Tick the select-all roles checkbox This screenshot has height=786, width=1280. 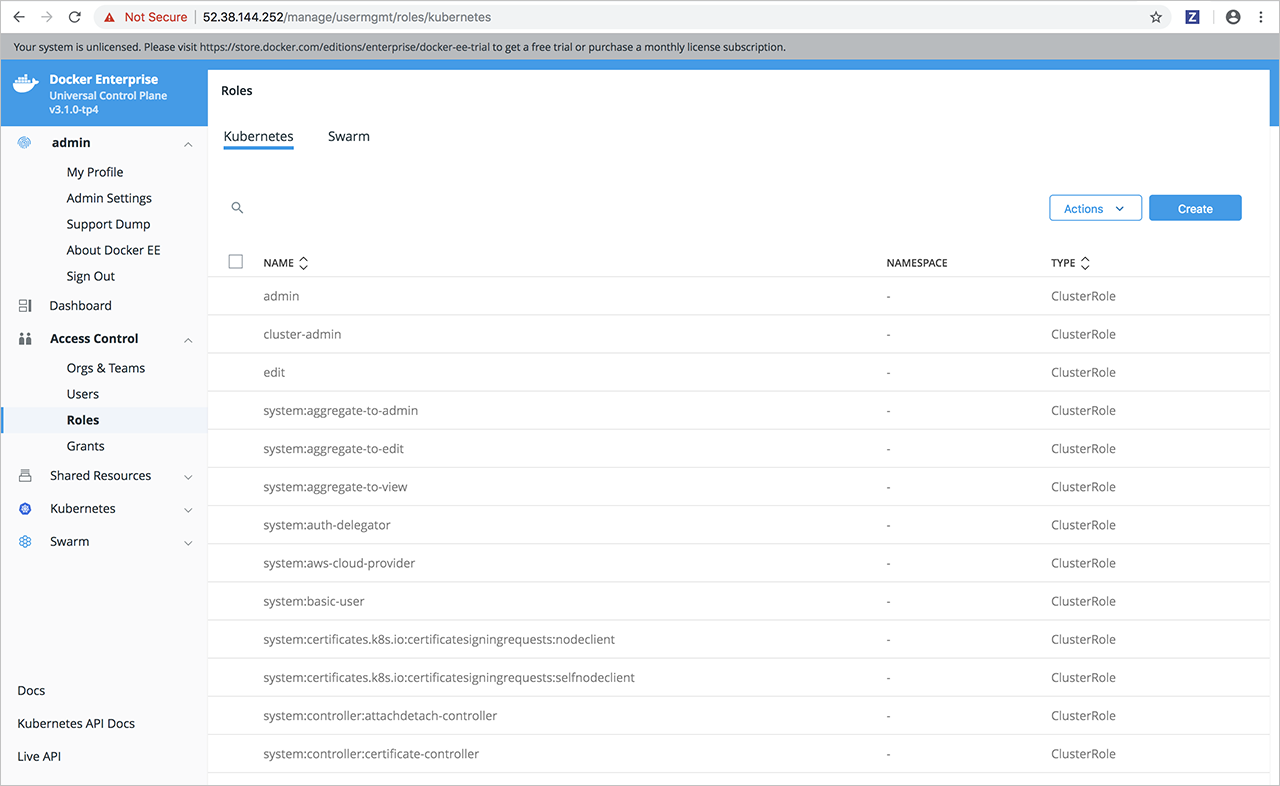[236, 262]
